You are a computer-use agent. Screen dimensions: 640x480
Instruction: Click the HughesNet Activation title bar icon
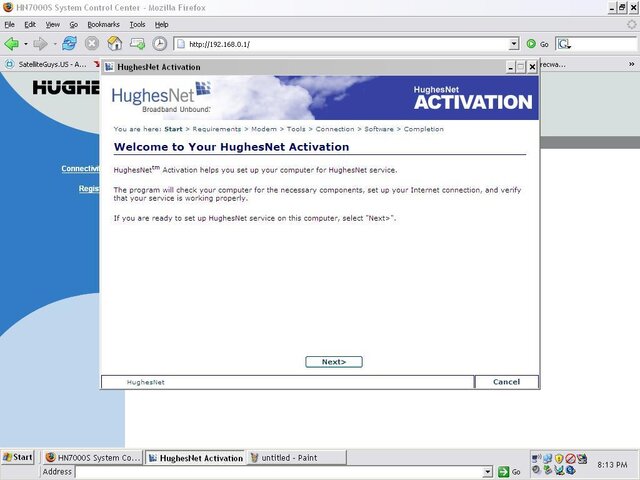109,67
